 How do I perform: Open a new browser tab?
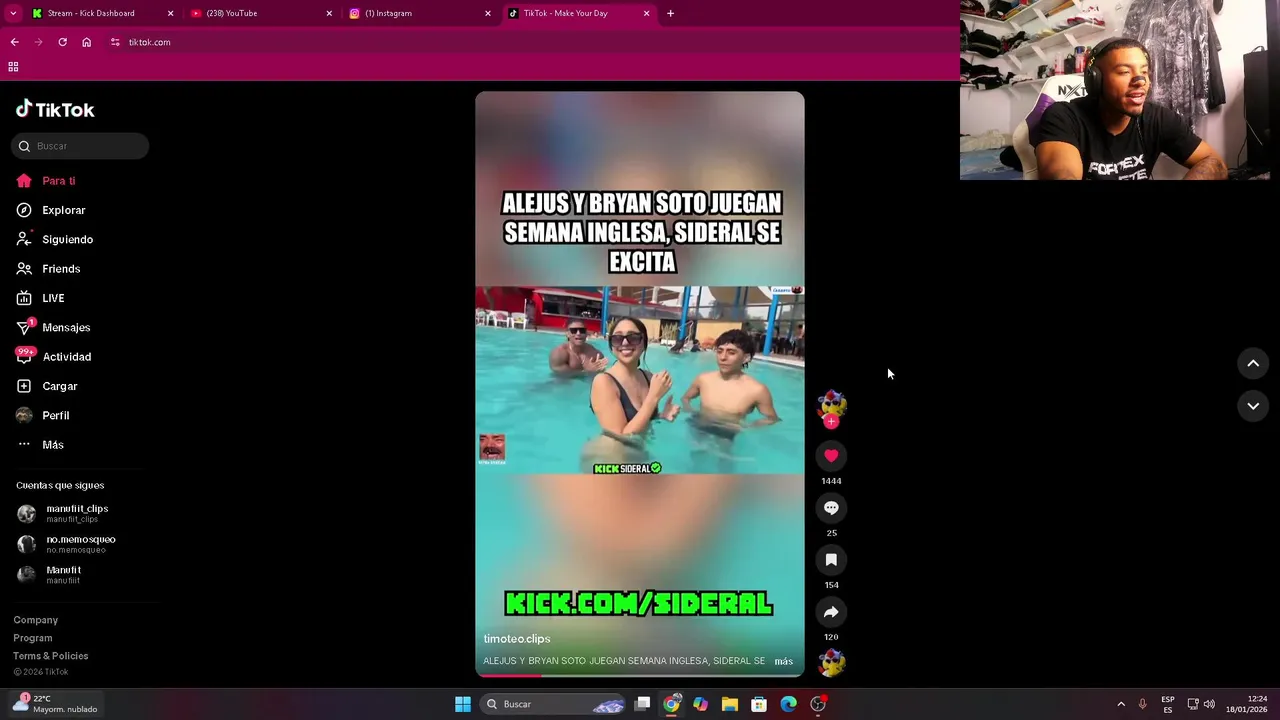coord(670,13)
